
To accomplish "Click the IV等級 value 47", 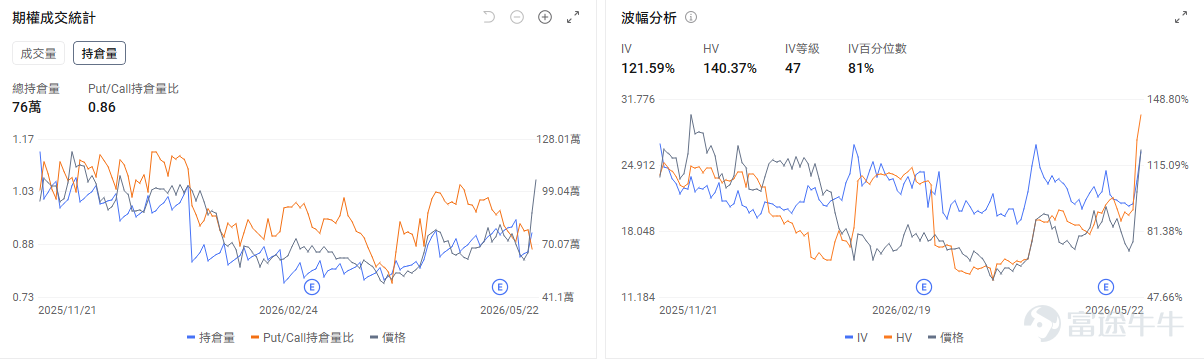I will click(793, 68).
